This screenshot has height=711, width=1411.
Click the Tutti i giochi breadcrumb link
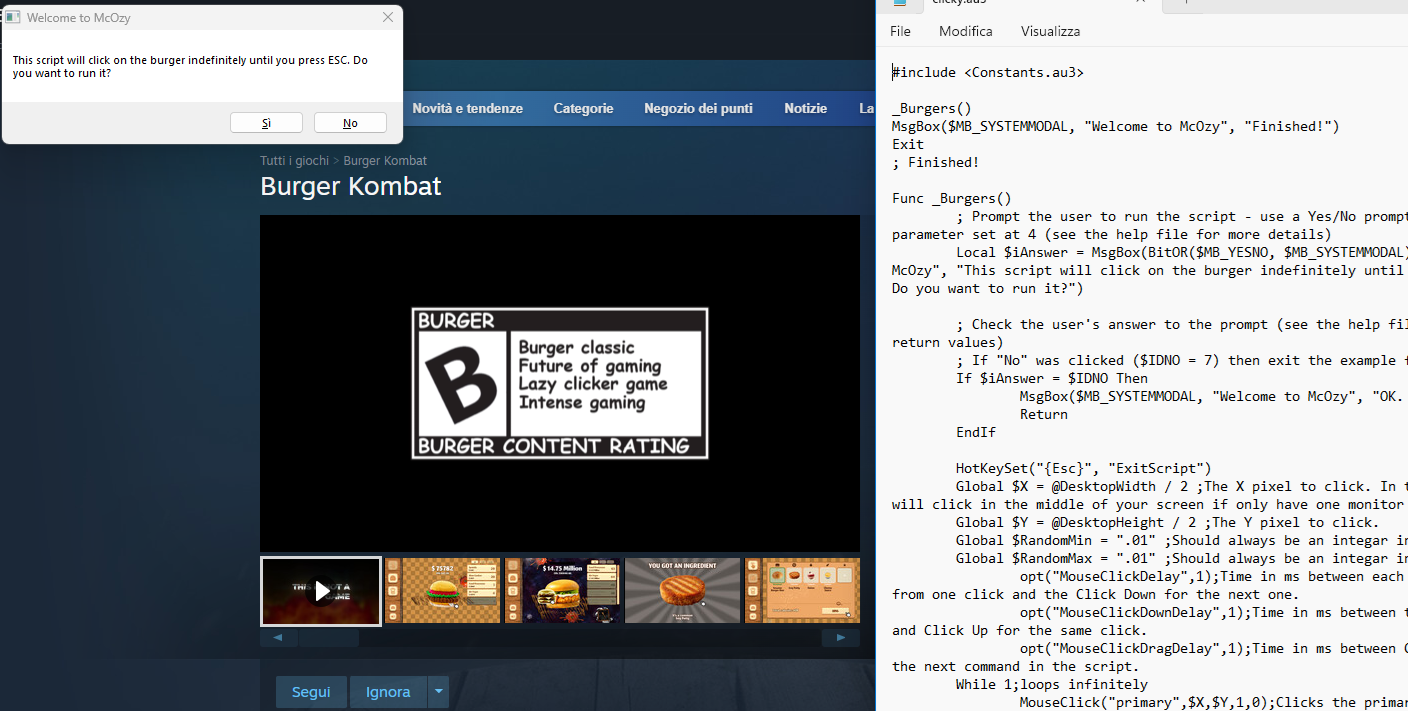coord(294,161)
